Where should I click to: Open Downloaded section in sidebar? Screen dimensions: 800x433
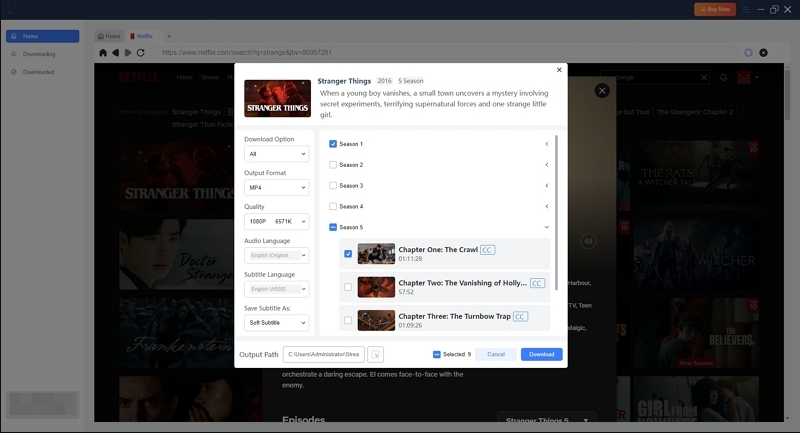(42, 72)
